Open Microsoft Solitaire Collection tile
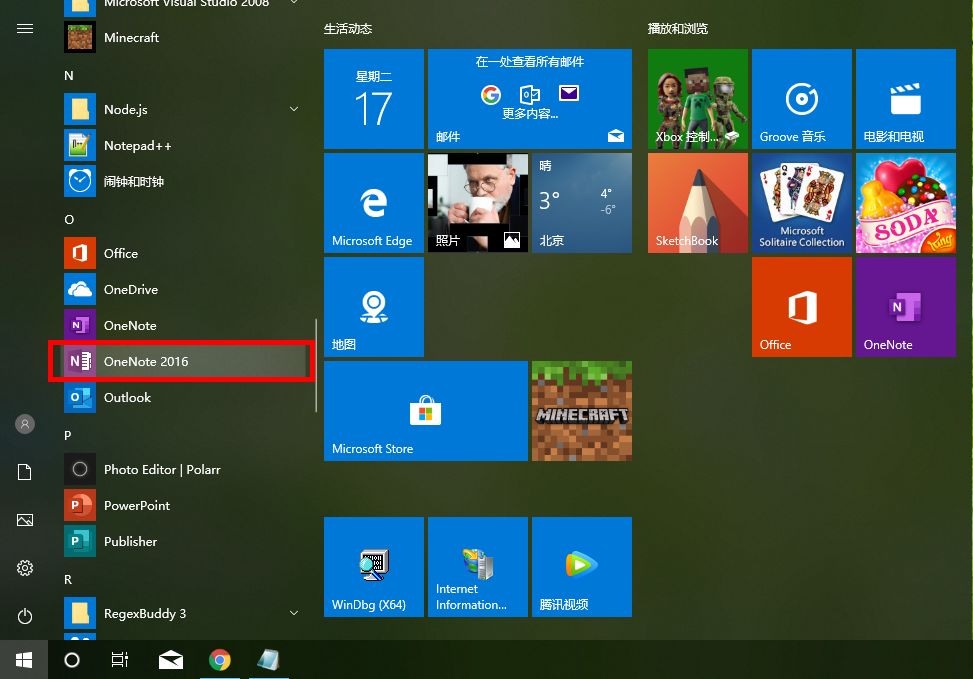The height and width of the screenshot is (679, 973). (802, 203)
